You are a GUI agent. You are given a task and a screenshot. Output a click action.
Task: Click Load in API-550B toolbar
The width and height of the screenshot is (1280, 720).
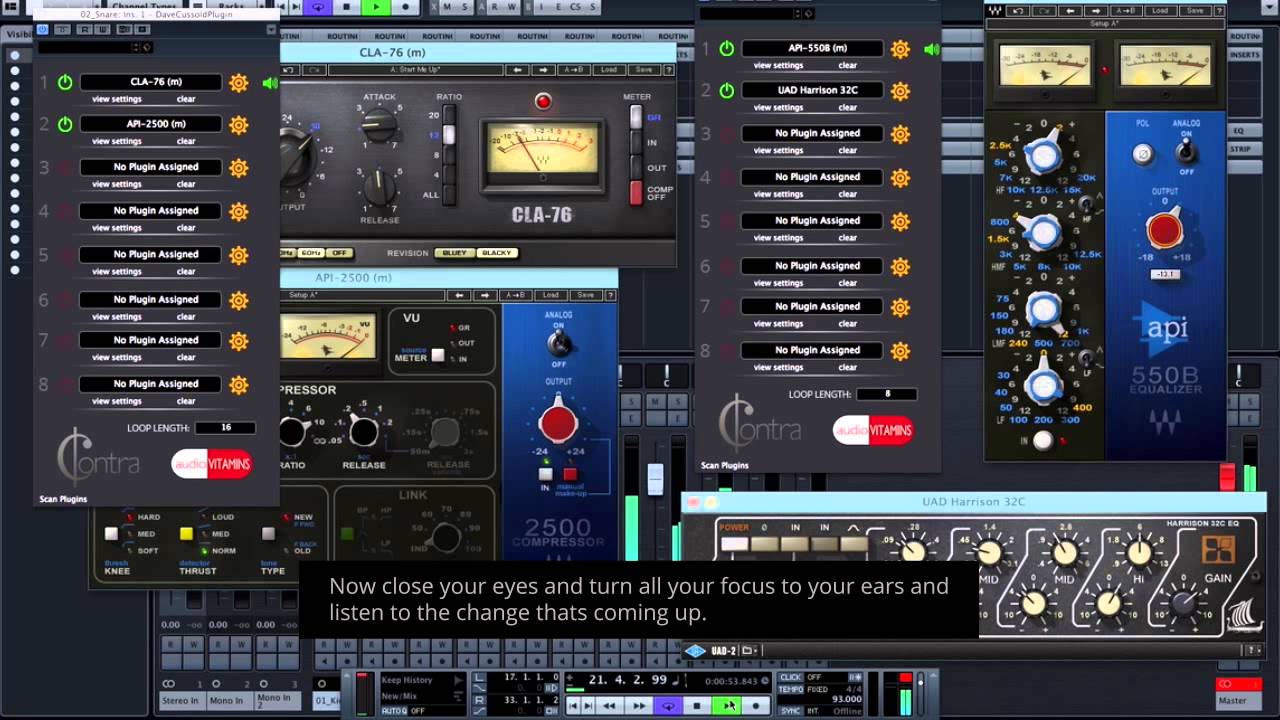click(1160, 10)
